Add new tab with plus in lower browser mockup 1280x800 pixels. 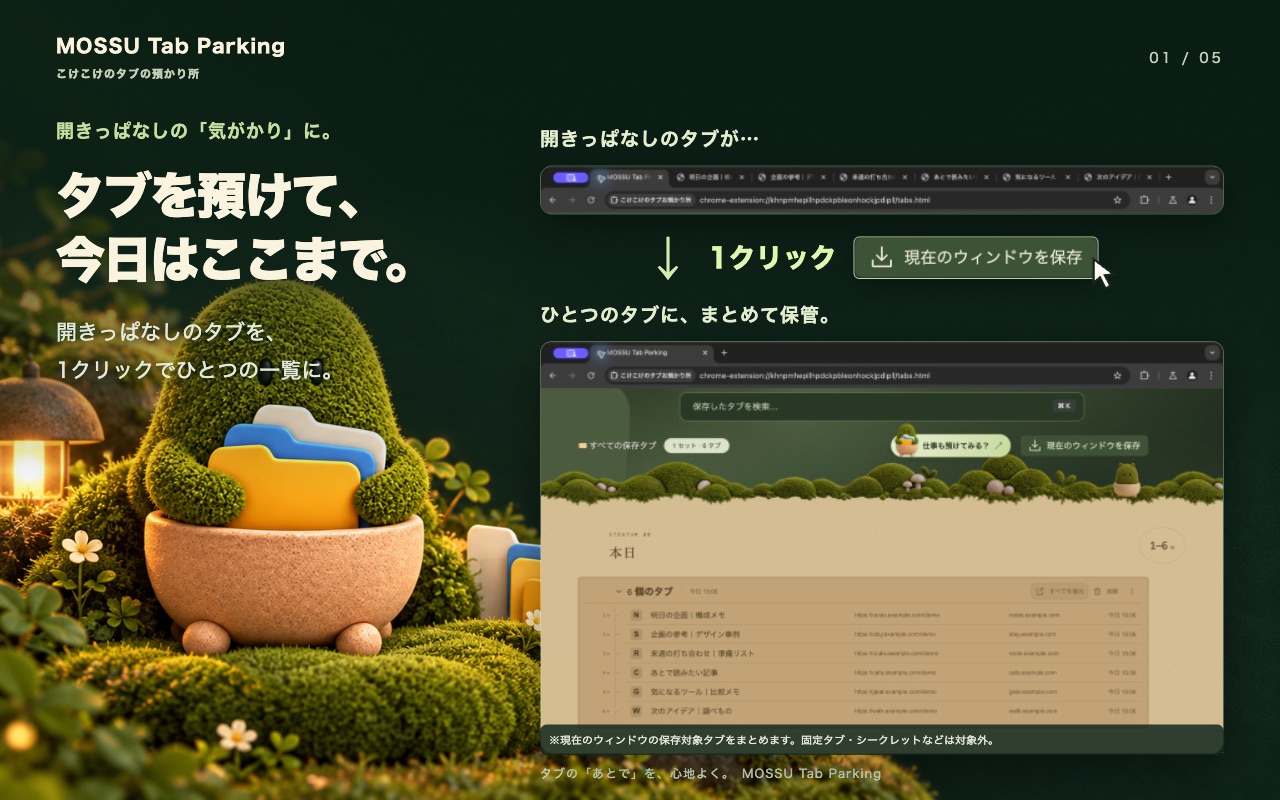[724, 353]
